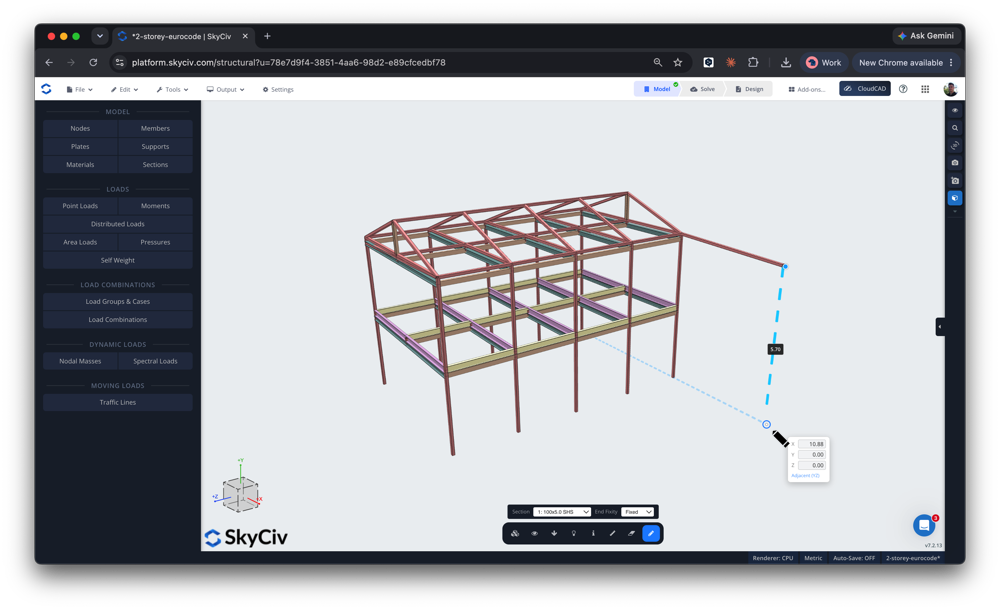
Task: Open the Plates panel
Action: coord(80,146)
